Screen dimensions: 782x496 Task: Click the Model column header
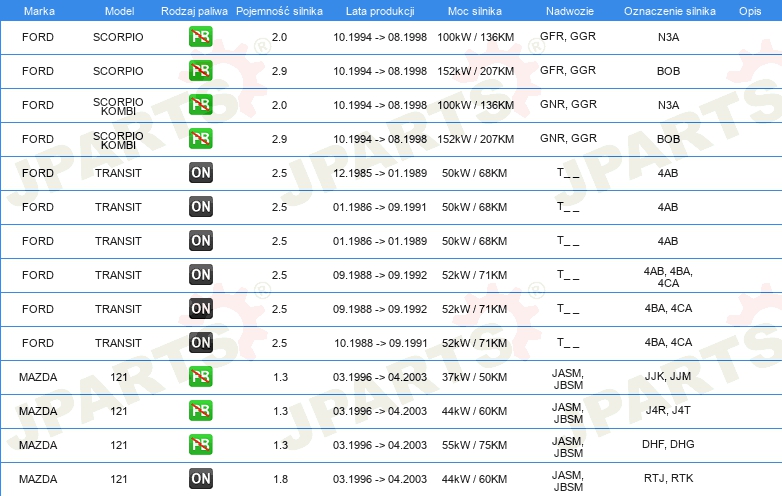(119, 11)
